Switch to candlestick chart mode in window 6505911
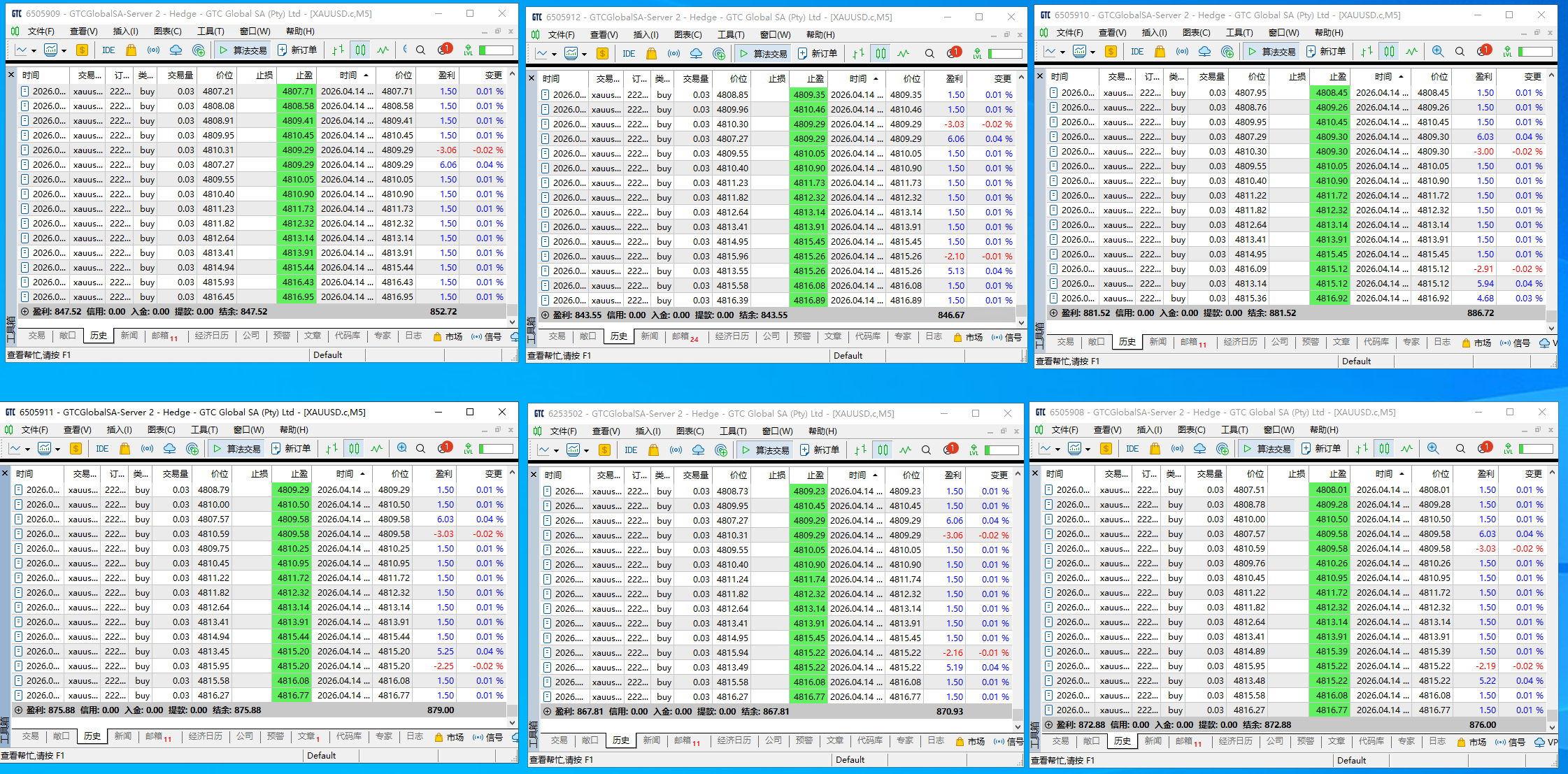The width and height of the screenshot is (1568, 774). (354, 449)
